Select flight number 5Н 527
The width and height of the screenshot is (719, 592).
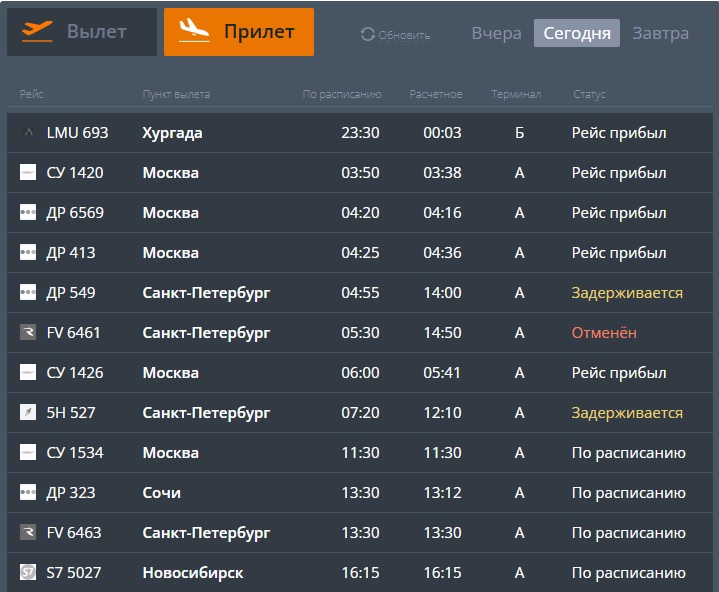click(71, 412)
